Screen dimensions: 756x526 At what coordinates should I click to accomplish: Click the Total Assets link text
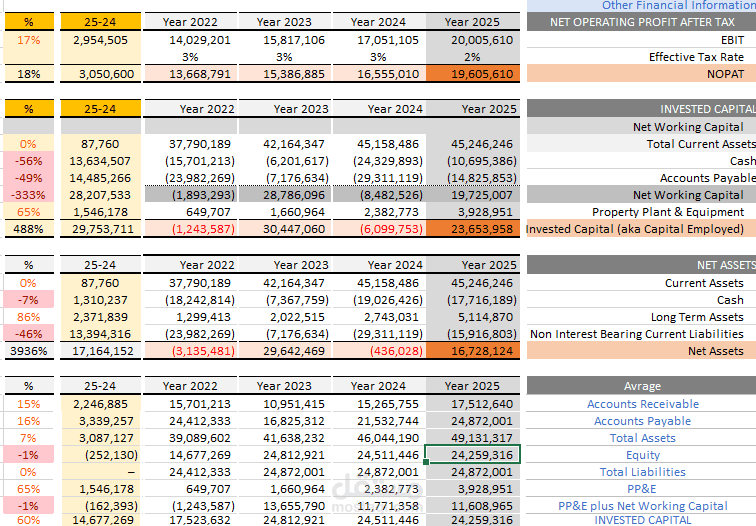pos(642,438)
